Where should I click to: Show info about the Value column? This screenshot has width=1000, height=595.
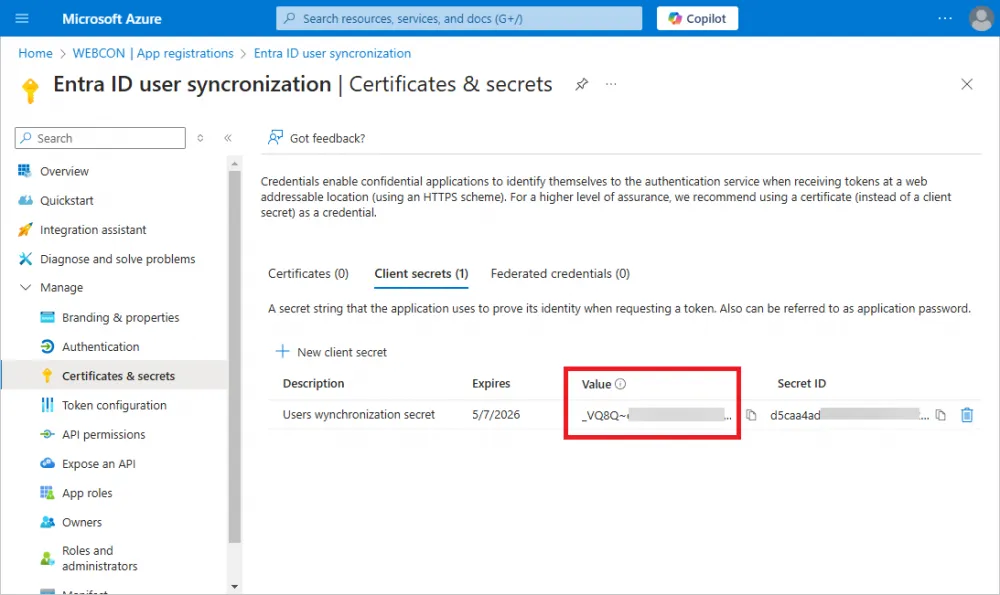(x=620, y=384)
